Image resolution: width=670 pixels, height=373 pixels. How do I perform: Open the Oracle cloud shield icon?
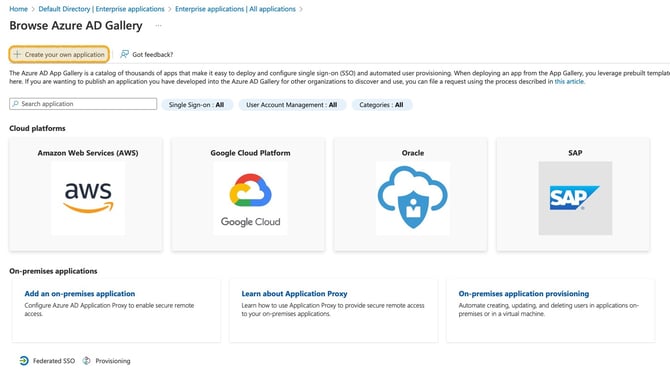[413, 198]
